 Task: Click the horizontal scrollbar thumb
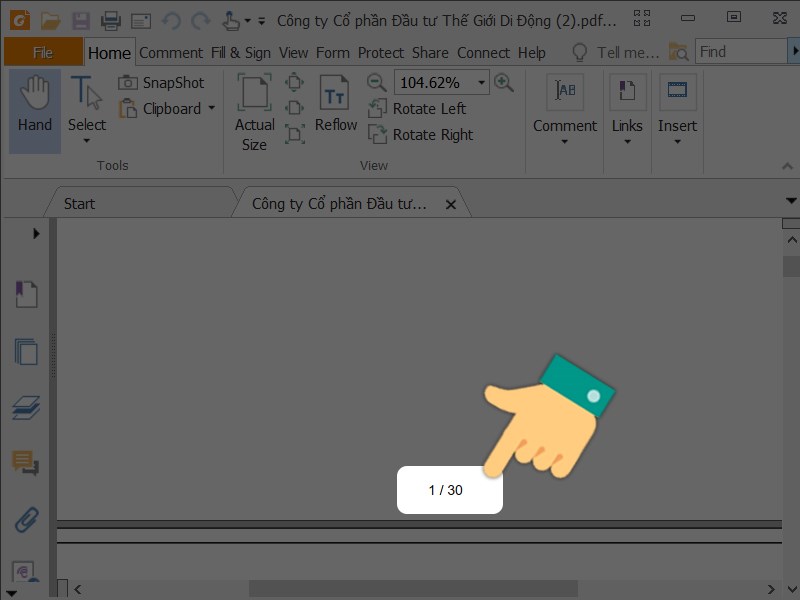[x=413, y=589]
